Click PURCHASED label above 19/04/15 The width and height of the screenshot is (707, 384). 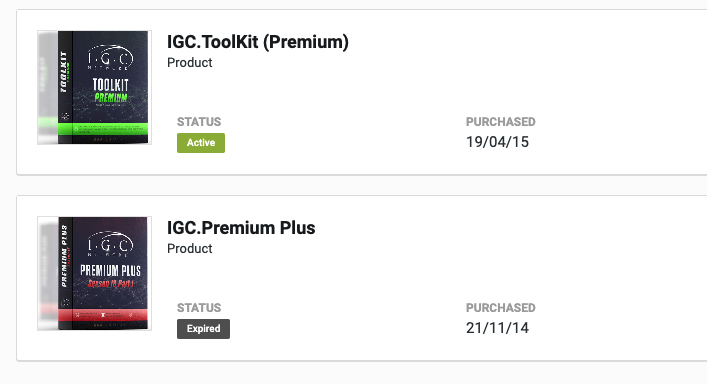coord(500,122)
